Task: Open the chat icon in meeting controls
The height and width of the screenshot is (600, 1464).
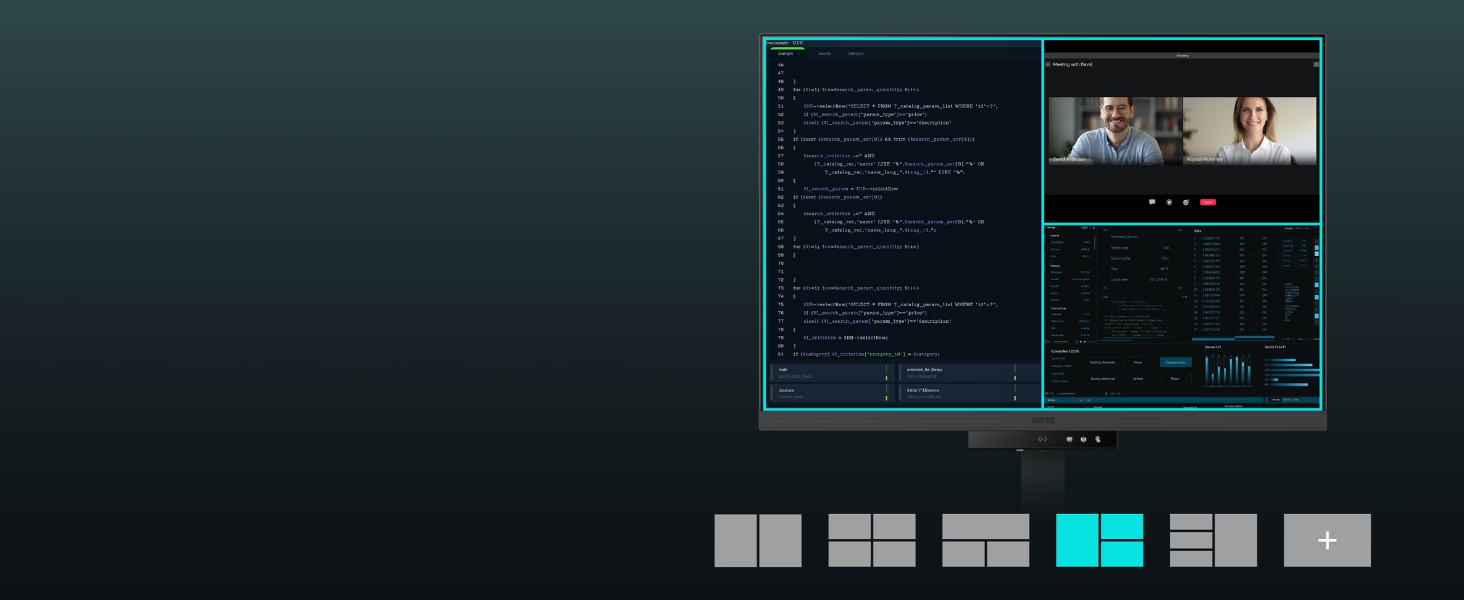Action: tap(1152, 202)
